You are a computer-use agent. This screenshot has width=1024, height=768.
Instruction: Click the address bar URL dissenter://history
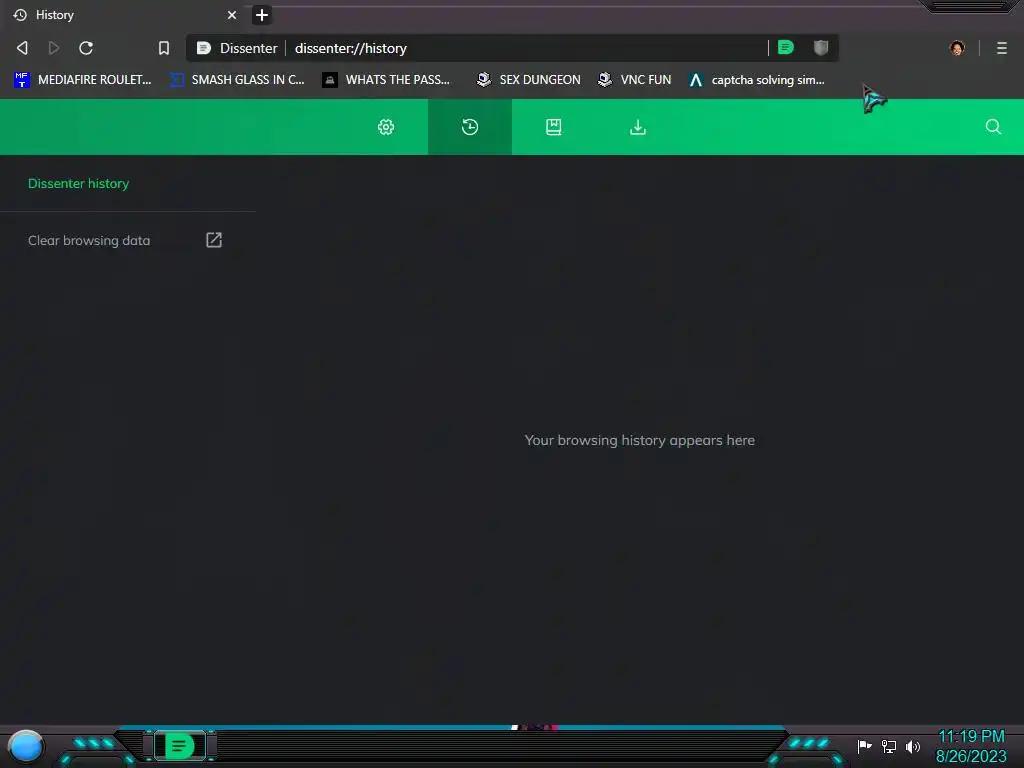click(351, 48)
